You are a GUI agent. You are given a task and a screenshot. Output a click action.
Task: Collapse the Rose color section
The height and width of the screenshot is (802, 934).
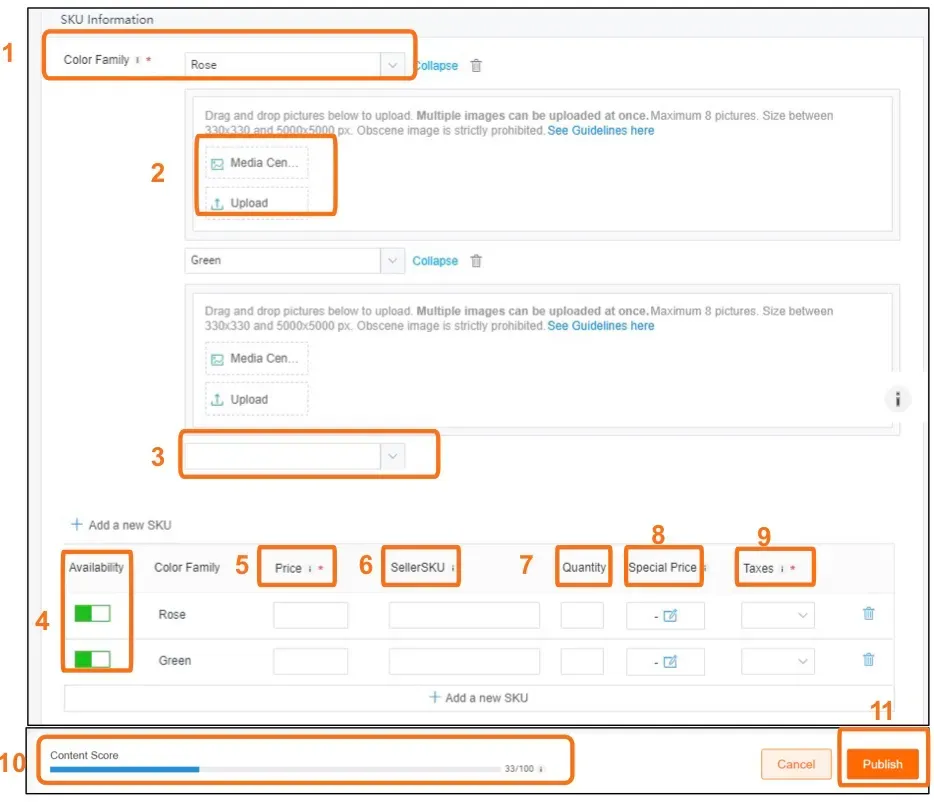(436, 66)
